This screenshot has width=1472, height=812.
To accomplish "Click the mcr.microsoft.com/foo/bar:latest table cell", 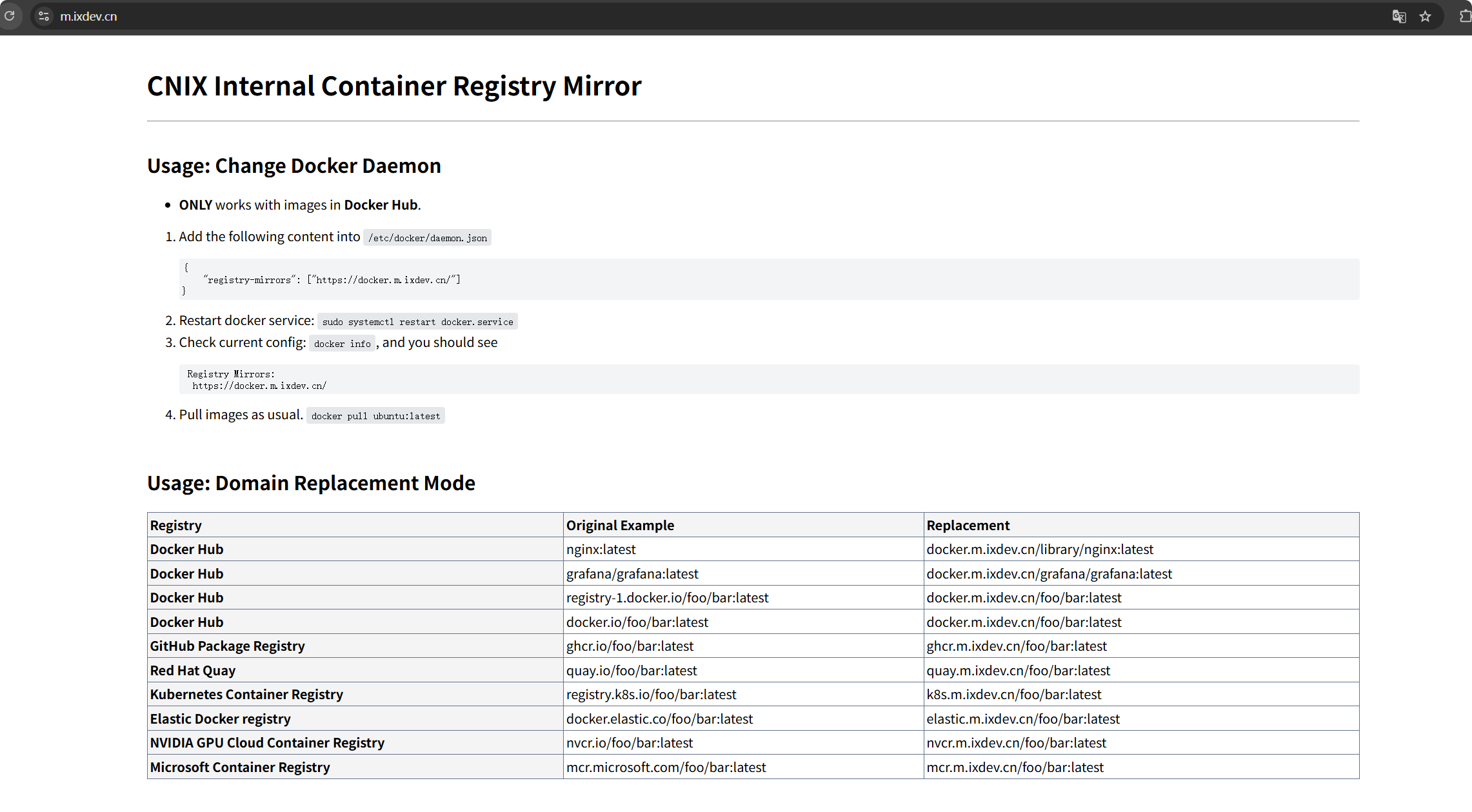I will [666, 767].
